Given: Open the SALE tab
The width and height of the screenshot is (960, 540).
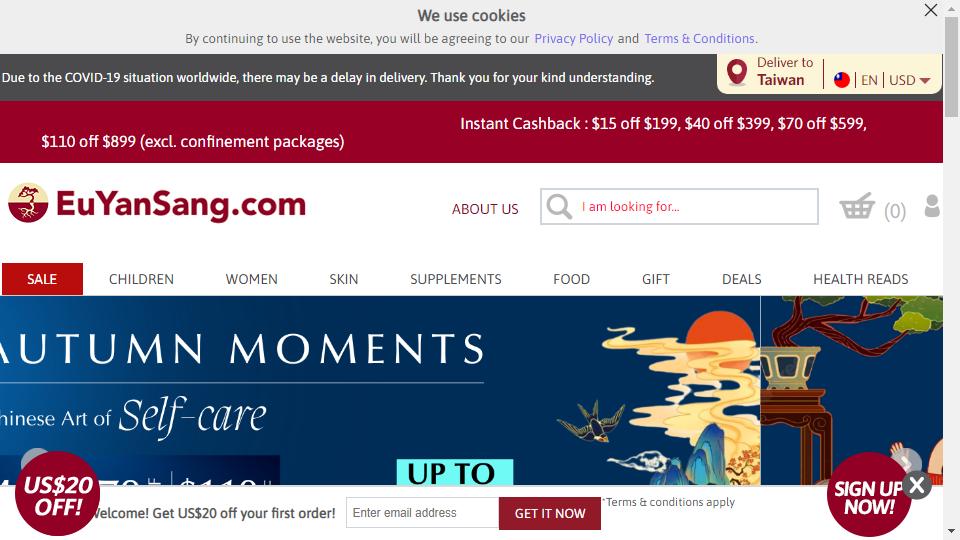Looking at the screenshot, I should tap(42, 279).
